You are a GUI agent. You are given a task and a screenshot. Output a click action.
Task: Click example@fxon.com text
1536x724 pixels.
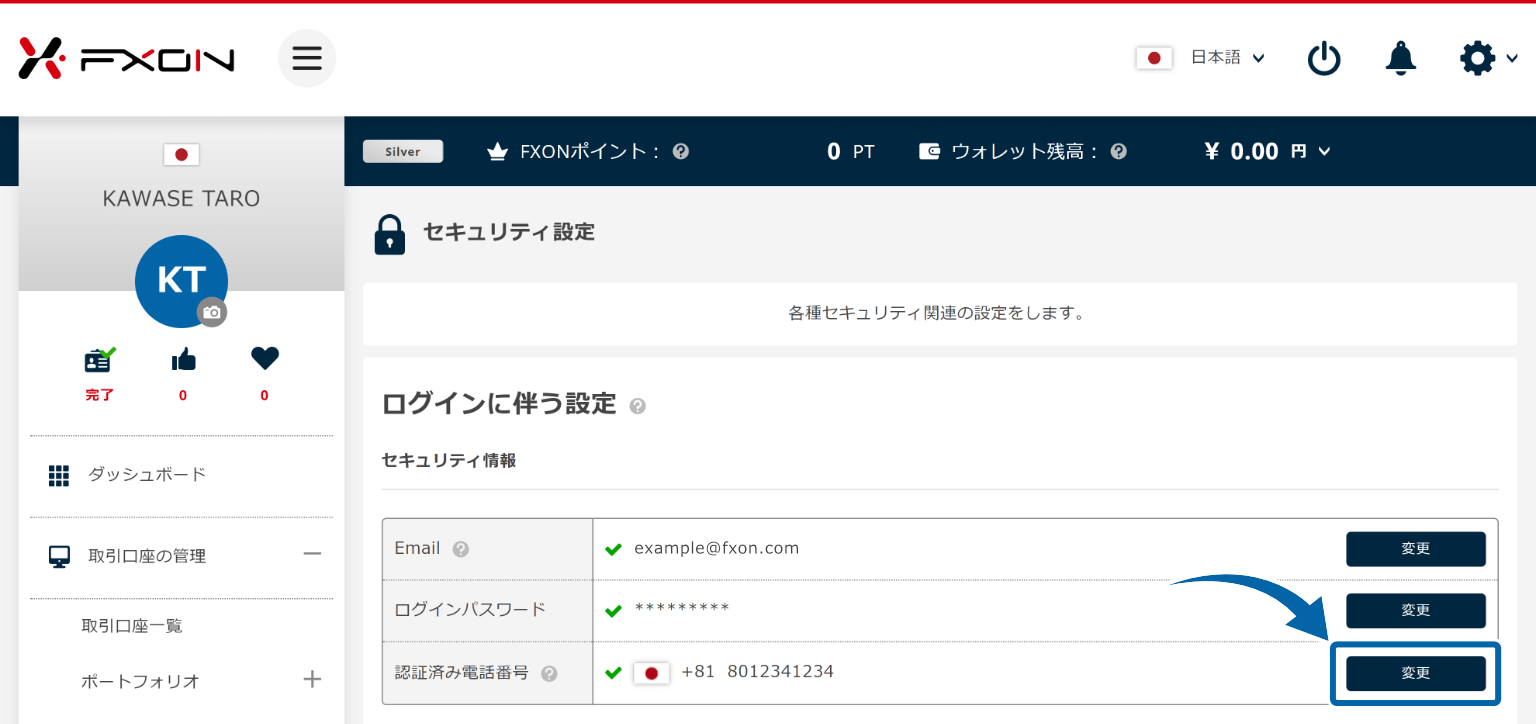(716, 548)
